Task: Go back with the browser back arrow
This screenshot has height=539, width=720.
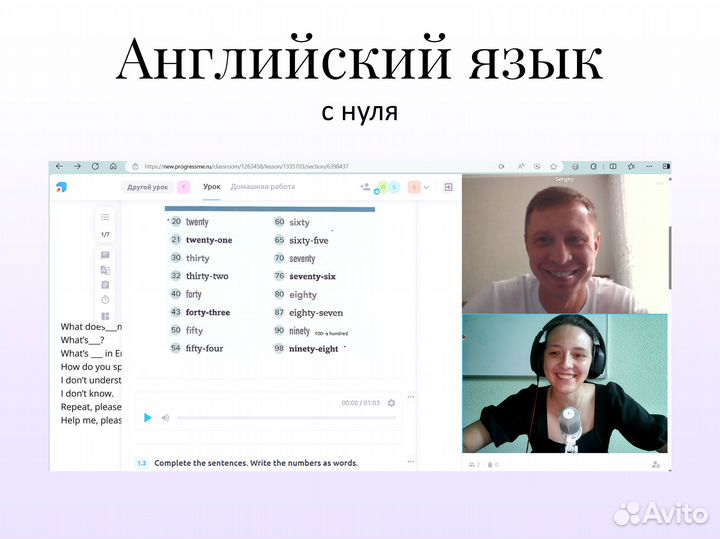Action: [x=59, y=166]
